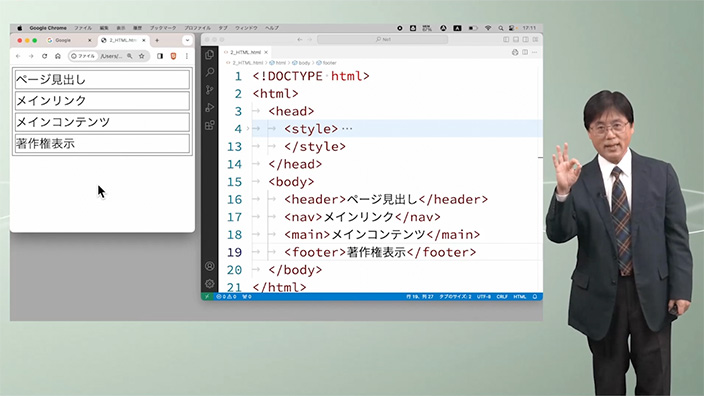704x396 pixels.
Task: Open Source Control view in VS Code
Action: pos(209,90)
